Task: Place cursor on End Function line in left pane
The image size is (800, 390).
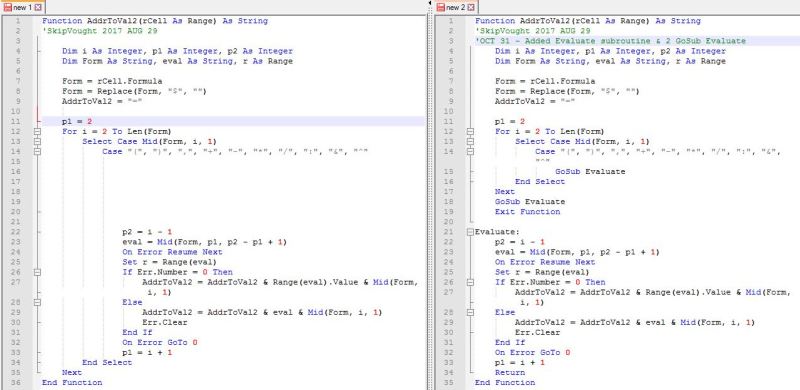Action: tap(72, 382)
